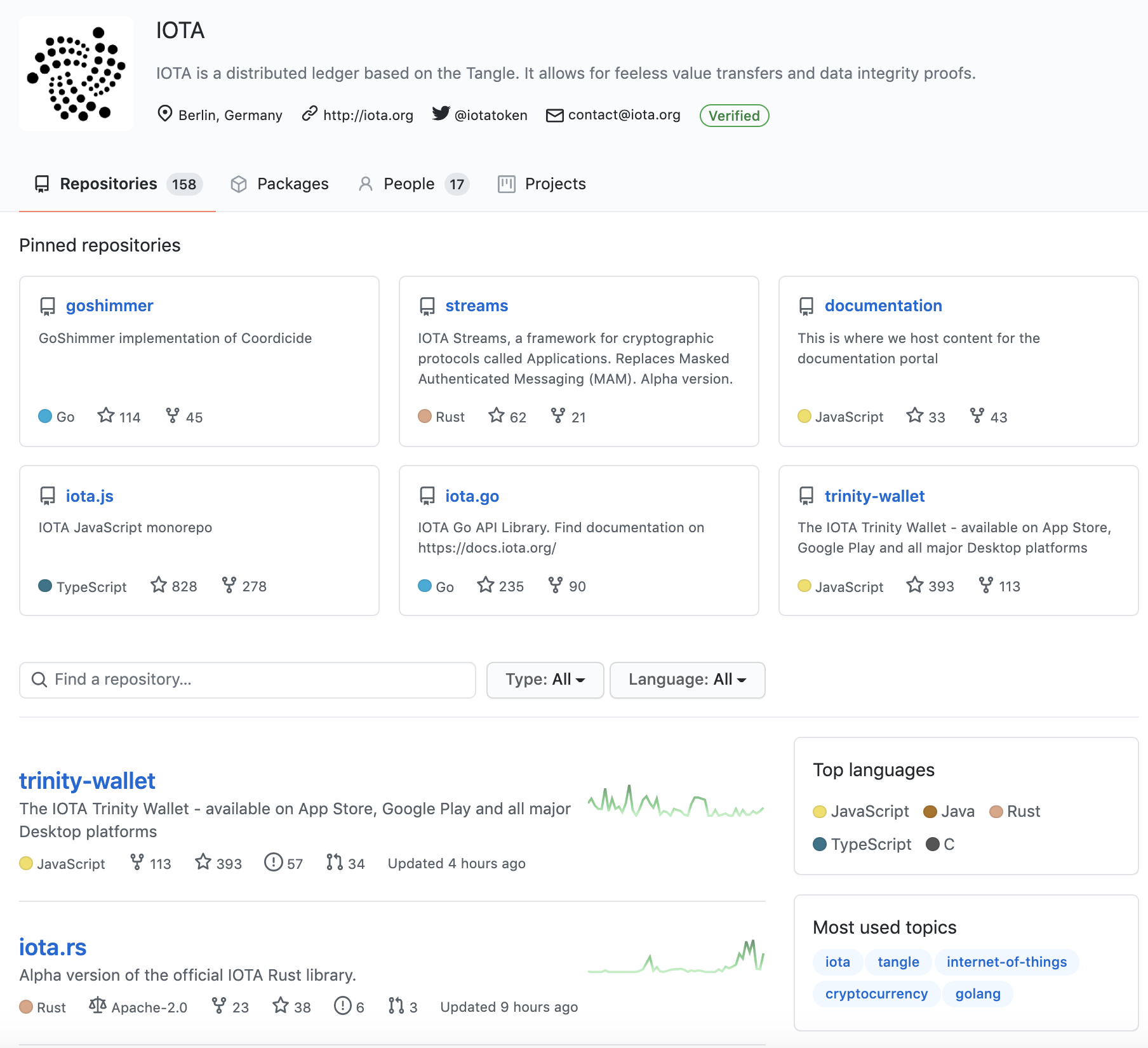
Task: Filter by Rust in Top languages
Action: [x=1015, y=811]
